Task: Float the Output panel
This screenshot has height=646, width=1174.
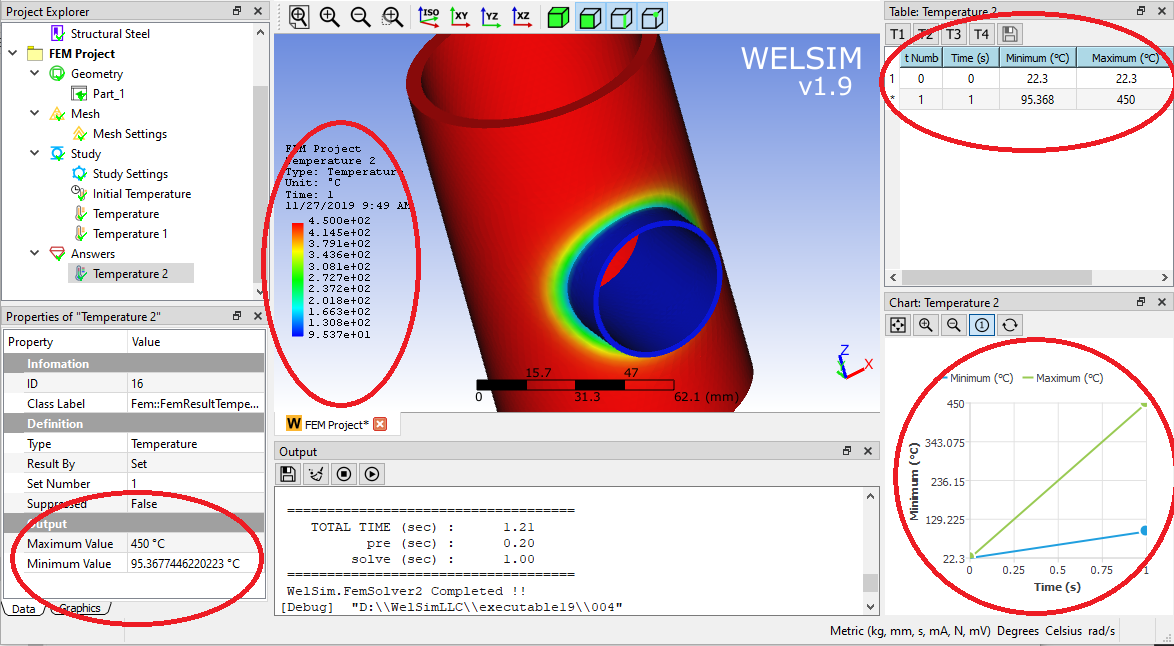Action: pyautogui.click(x=847, y=451)
